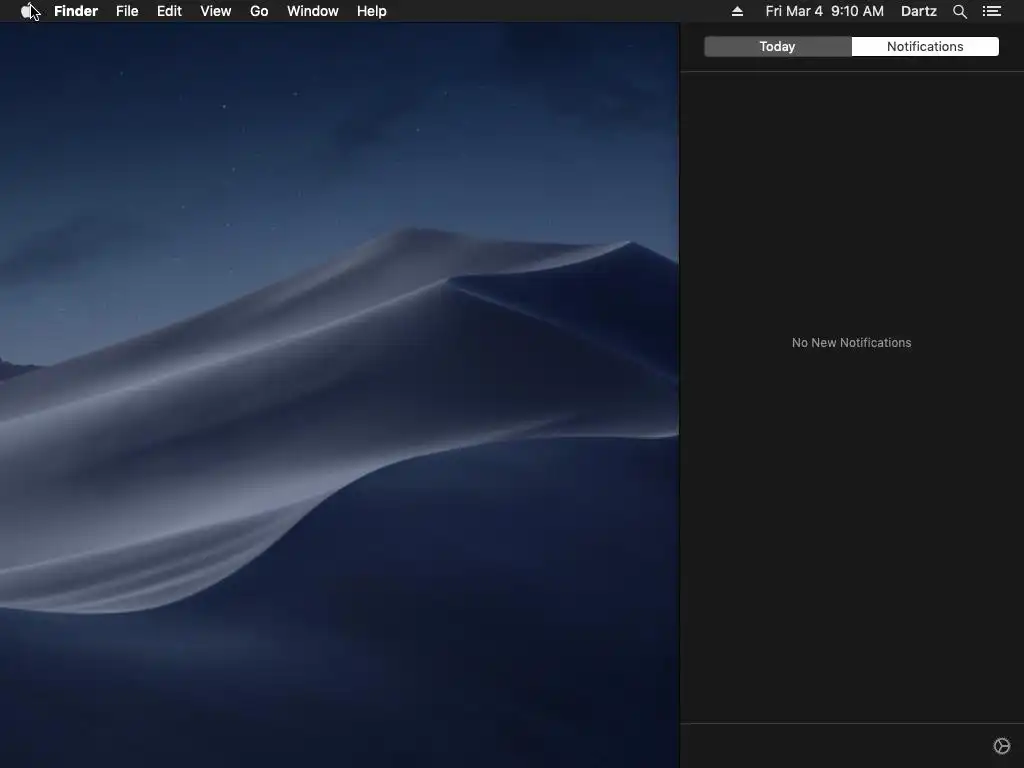Open the Finder menu
The width and height of the screenshot is (1024, 768).
(x=76, y=11)
